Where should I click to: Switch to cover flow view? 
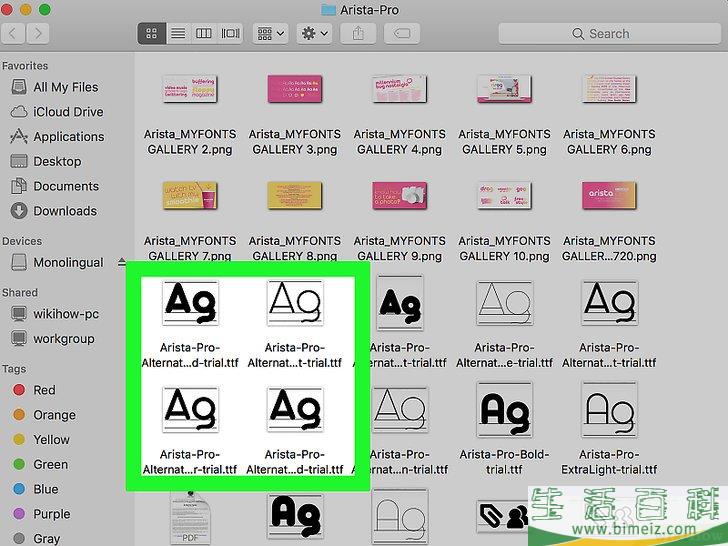point(230,33)
